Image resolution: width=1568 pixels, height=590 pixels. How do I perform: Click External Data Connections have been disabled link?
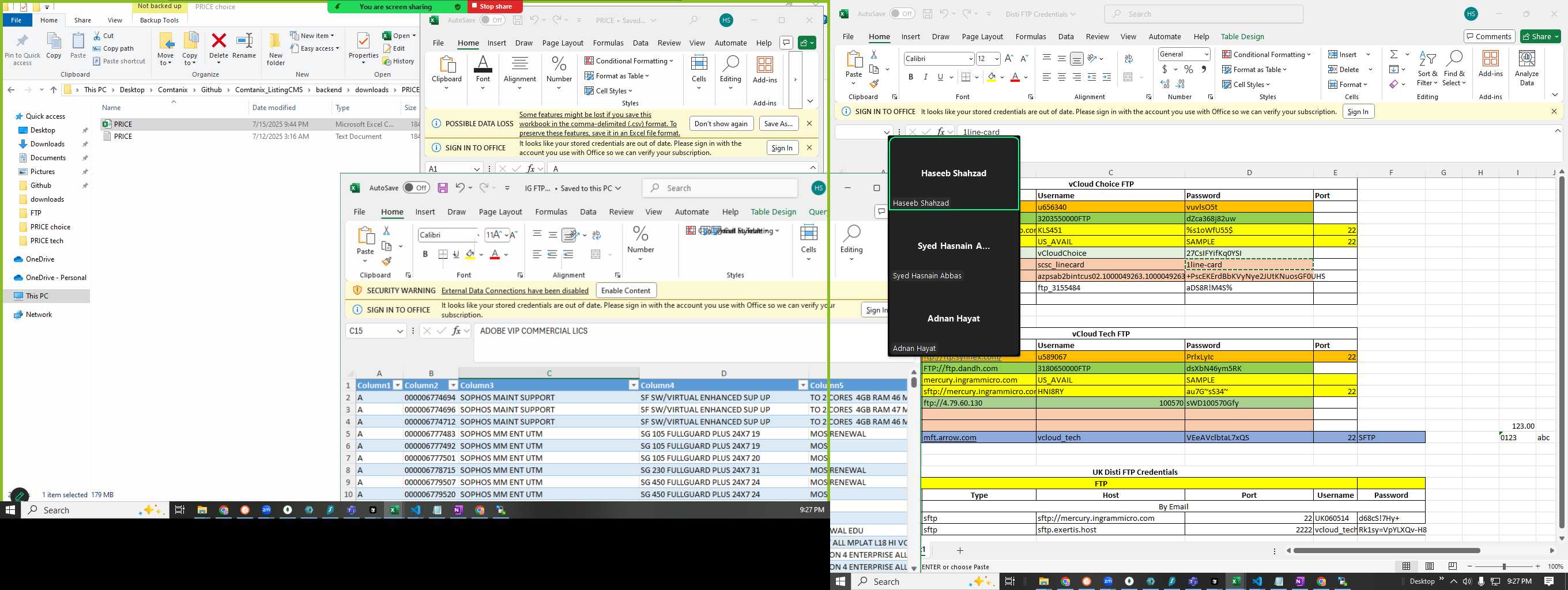(x=515, y=290)
